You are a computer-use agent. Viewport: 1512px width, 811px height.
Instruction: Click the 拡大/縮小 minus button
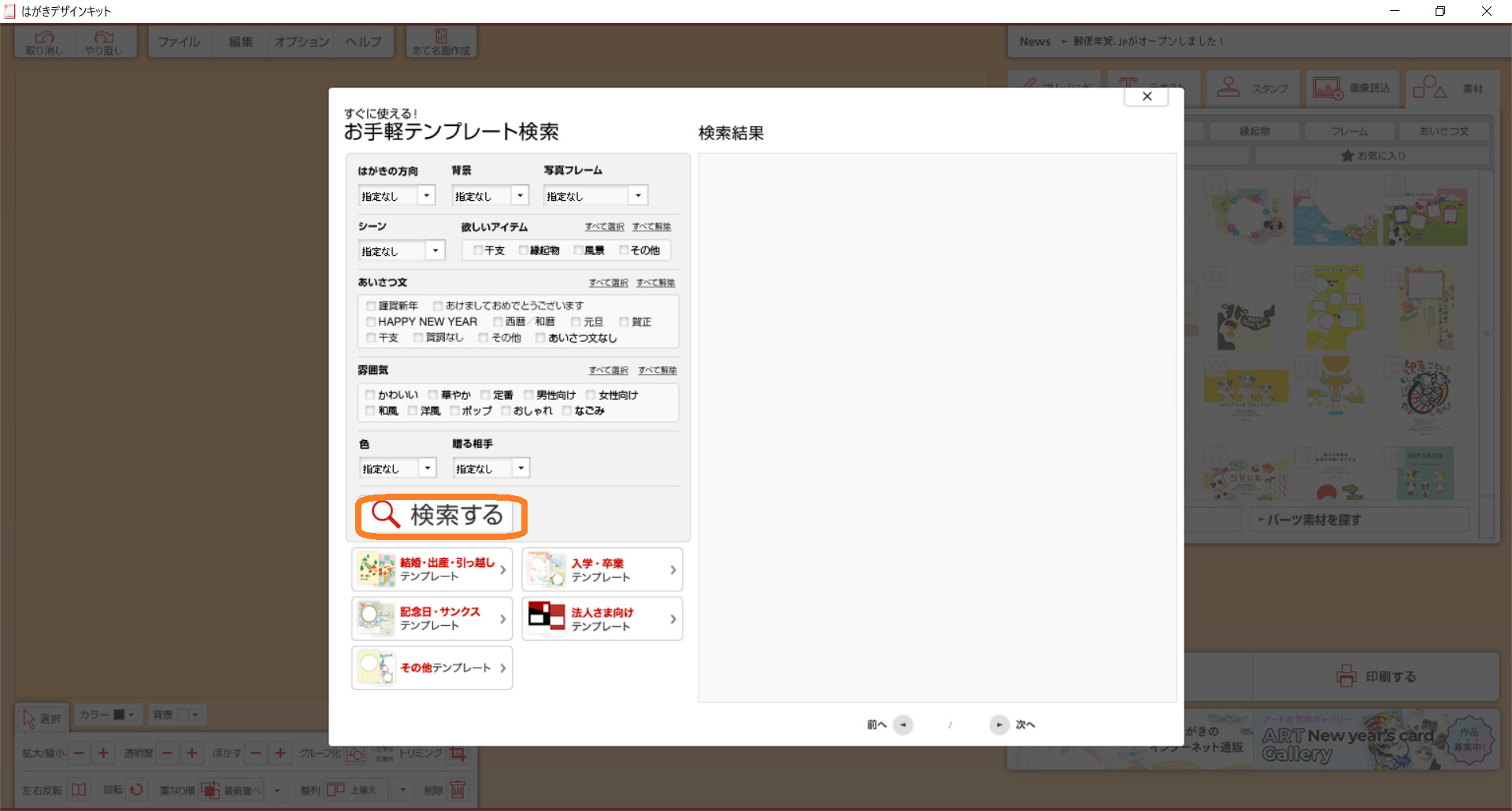79,754
